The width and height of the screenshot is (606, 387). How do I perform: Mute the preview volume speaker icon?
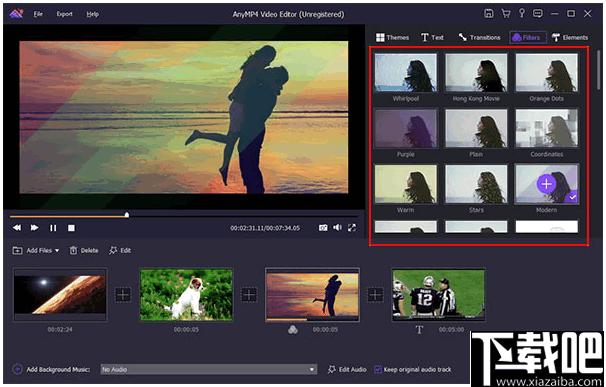point(337,227)
